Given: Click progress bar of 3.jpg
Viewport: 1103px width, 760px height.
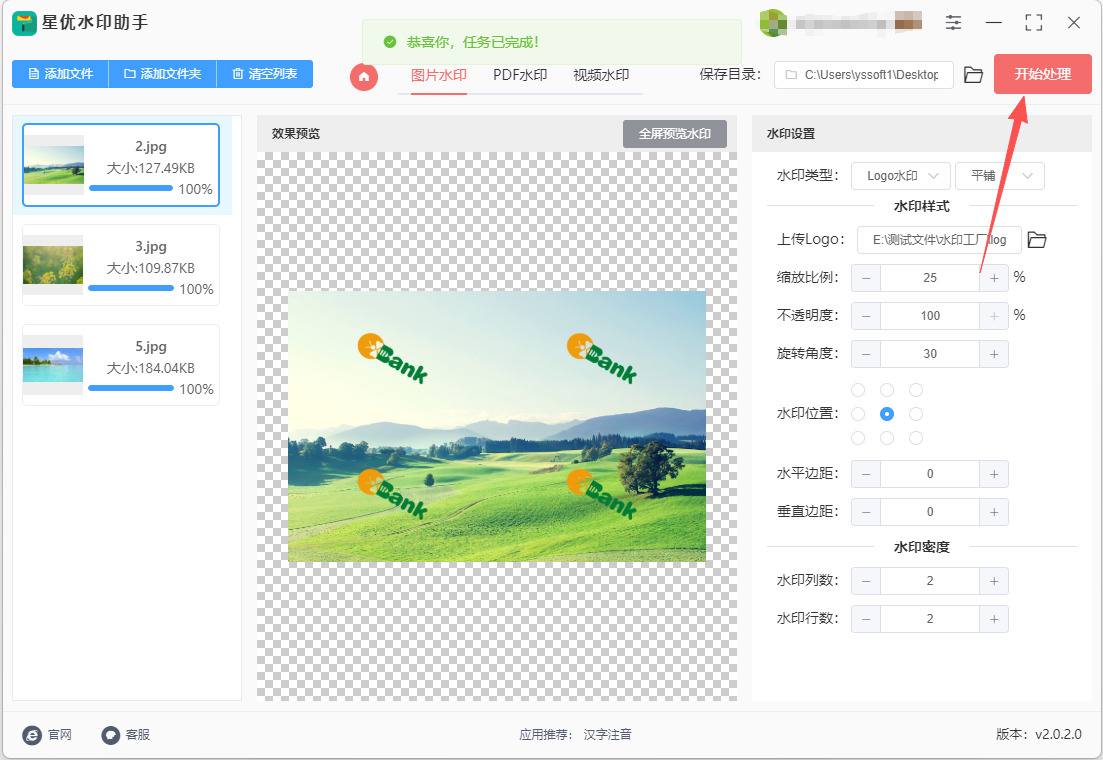Looking at the screenshot, I should pyautogui.click(x=131, y=288).
